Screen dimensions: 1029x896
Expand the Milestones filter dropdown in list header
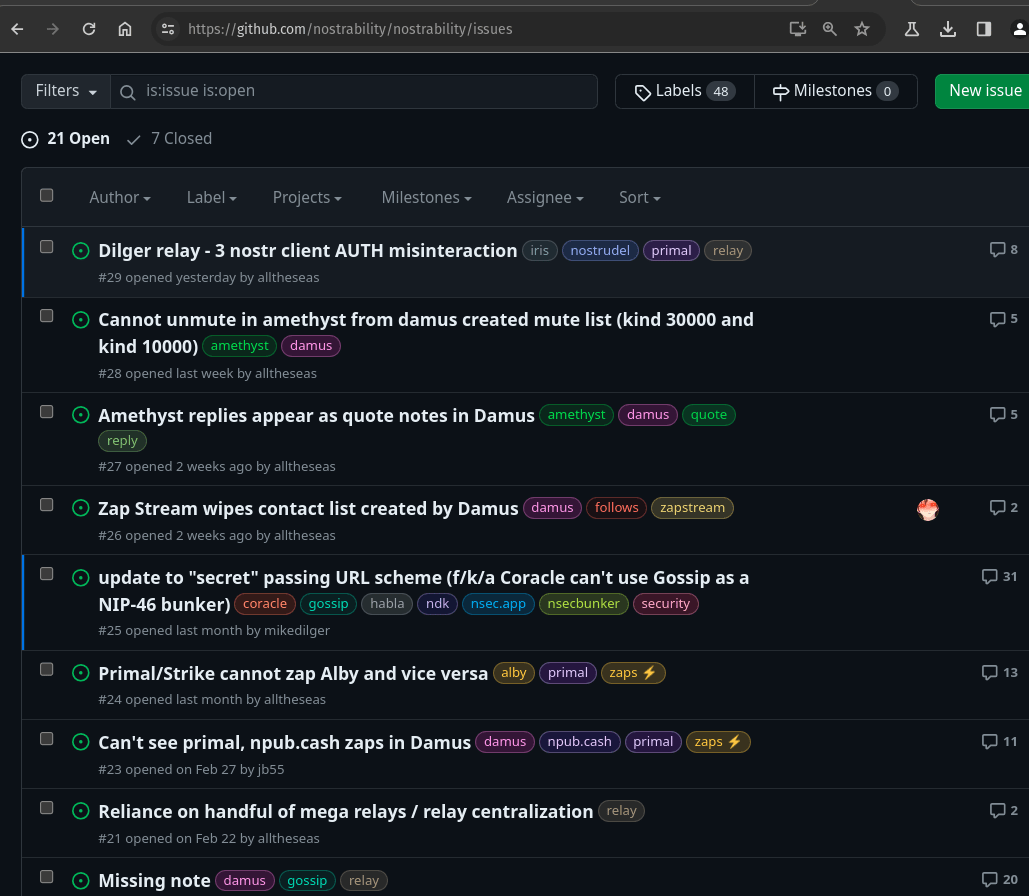tap(427, 198)
